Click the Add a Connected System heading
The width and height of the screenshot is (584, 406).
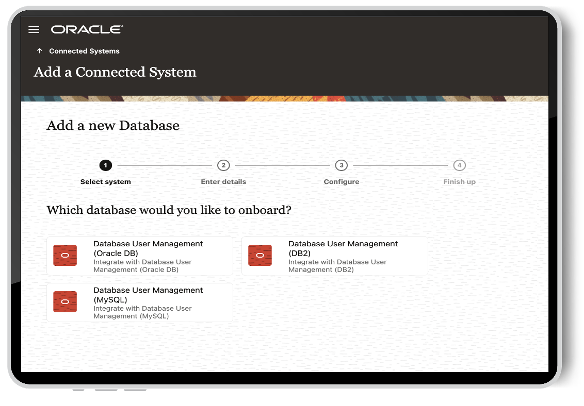pos(115,72)
